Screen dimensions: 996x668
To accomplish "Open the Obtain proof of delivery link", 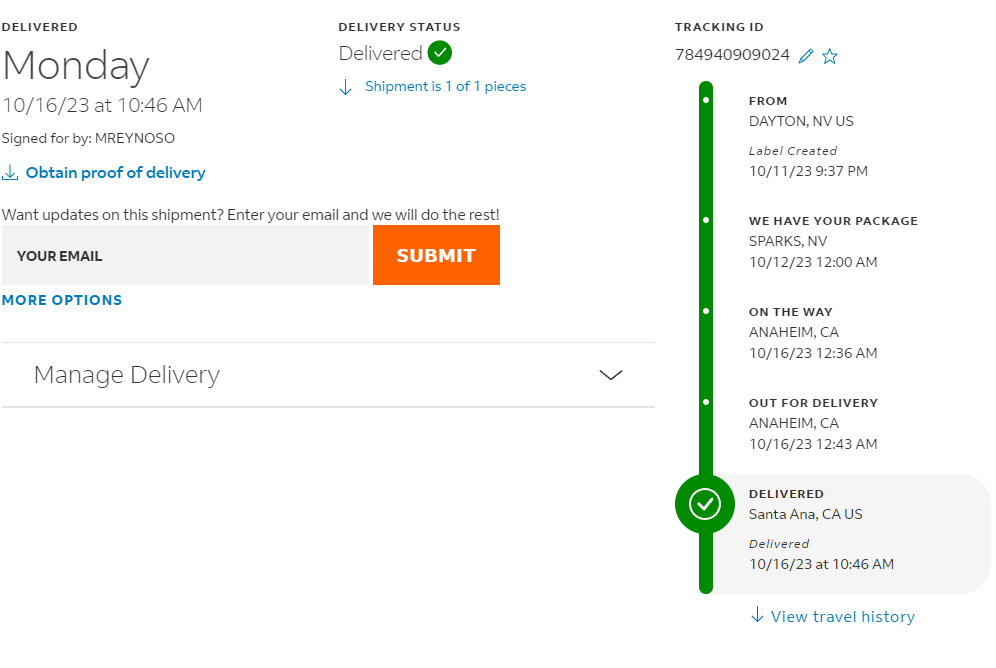I will (116, 173).
